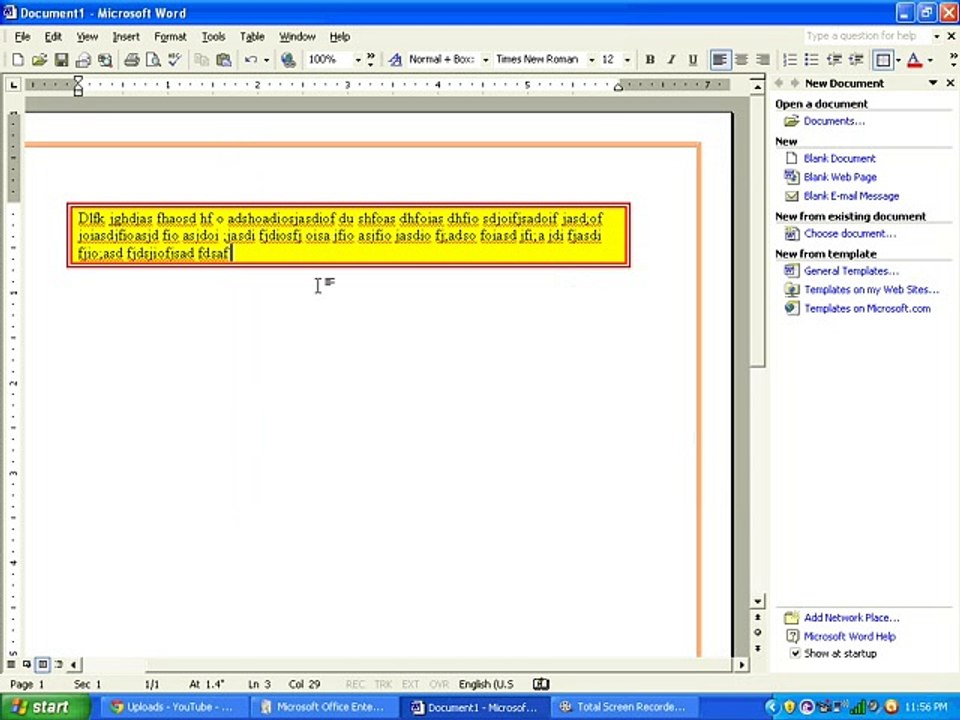Click the Insert Hyperlink globe icon
960x720 pixels.
point(288,59)
